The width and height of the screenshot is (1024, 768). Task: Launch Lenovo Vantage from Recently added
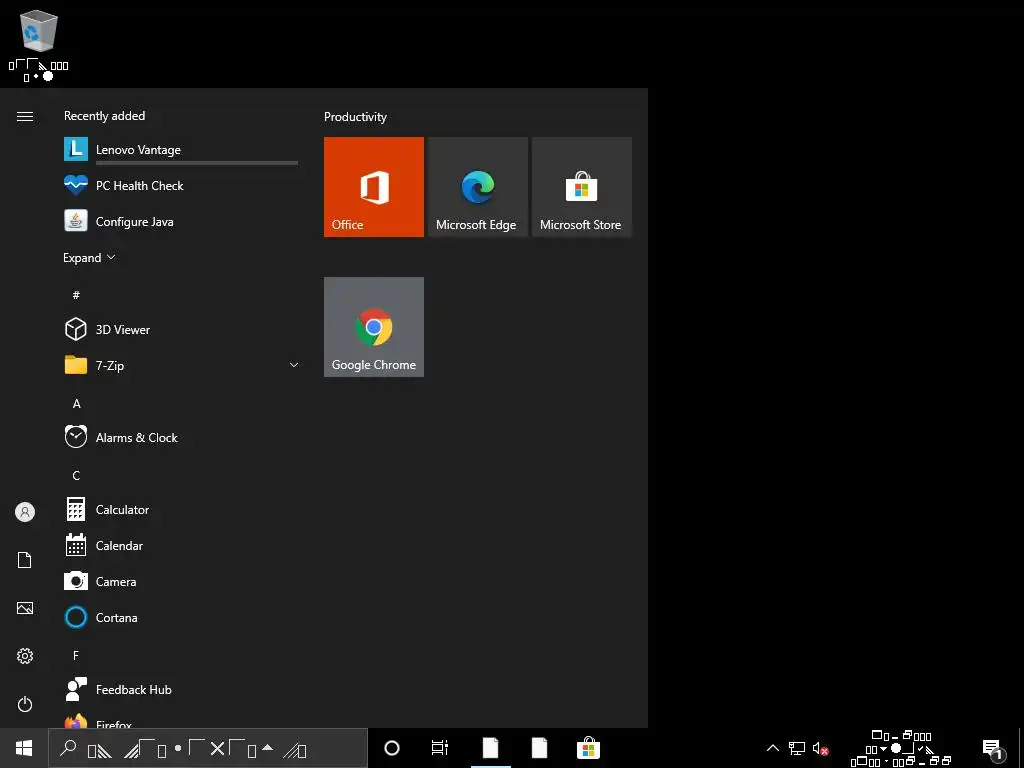(181, 150)
